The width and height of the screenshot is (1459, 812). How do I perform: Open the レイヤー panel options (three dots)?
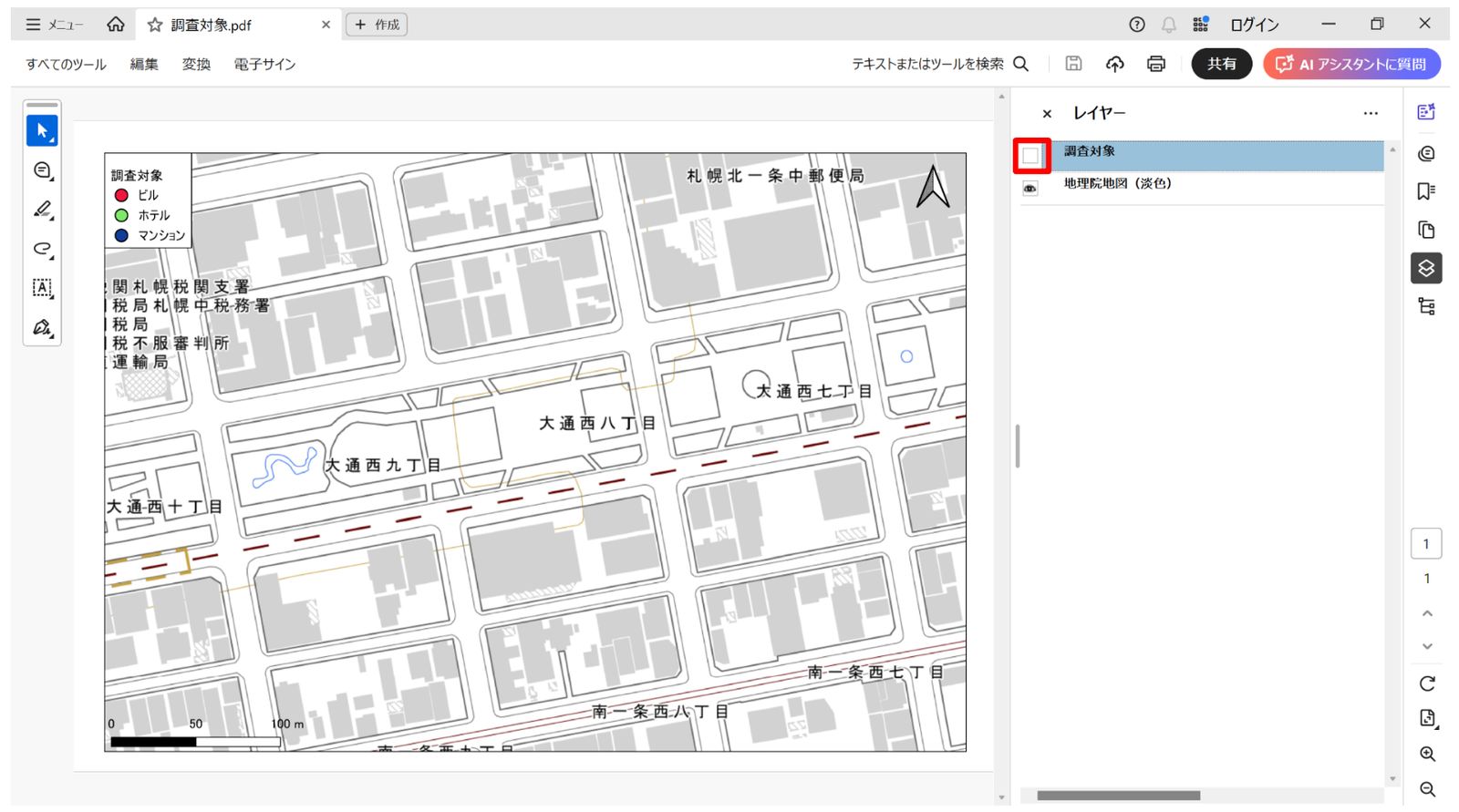[1371, 114]
